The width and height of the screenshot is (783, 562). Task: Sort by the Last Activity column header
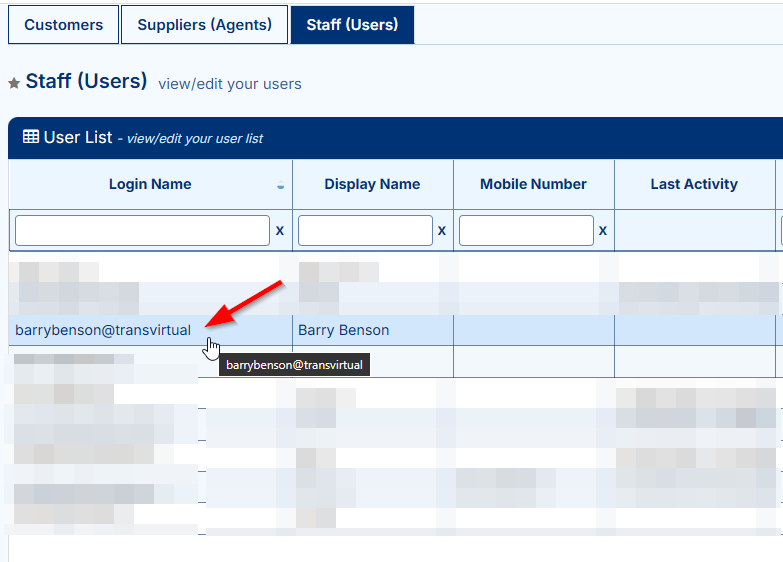(x=694, y=184)
